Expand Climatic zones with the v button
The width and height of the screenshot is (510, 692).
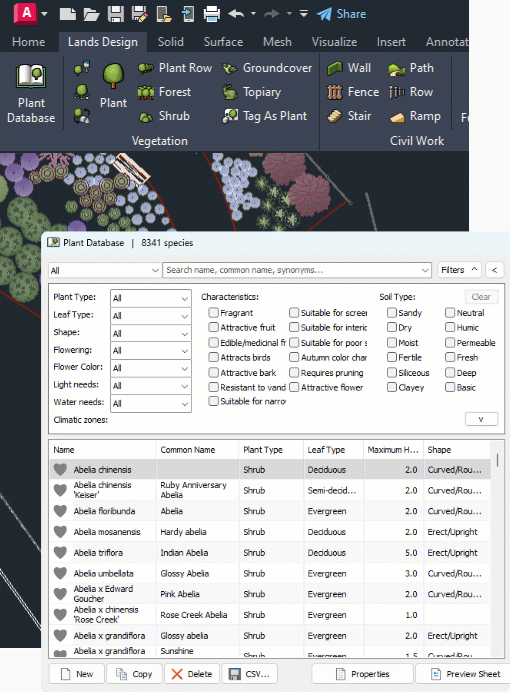[x=481, y=419]
